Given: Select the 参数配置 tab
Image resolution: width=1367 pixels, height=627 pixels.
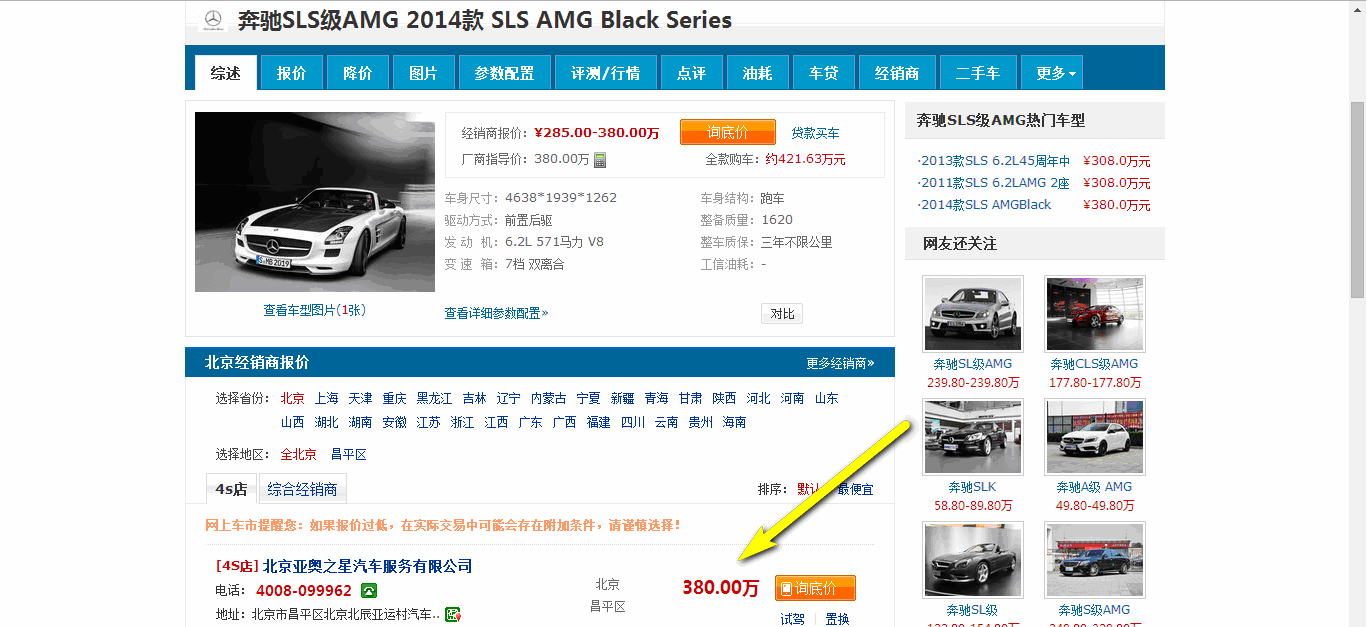Looking at the screenshot, I should (505, 73).
